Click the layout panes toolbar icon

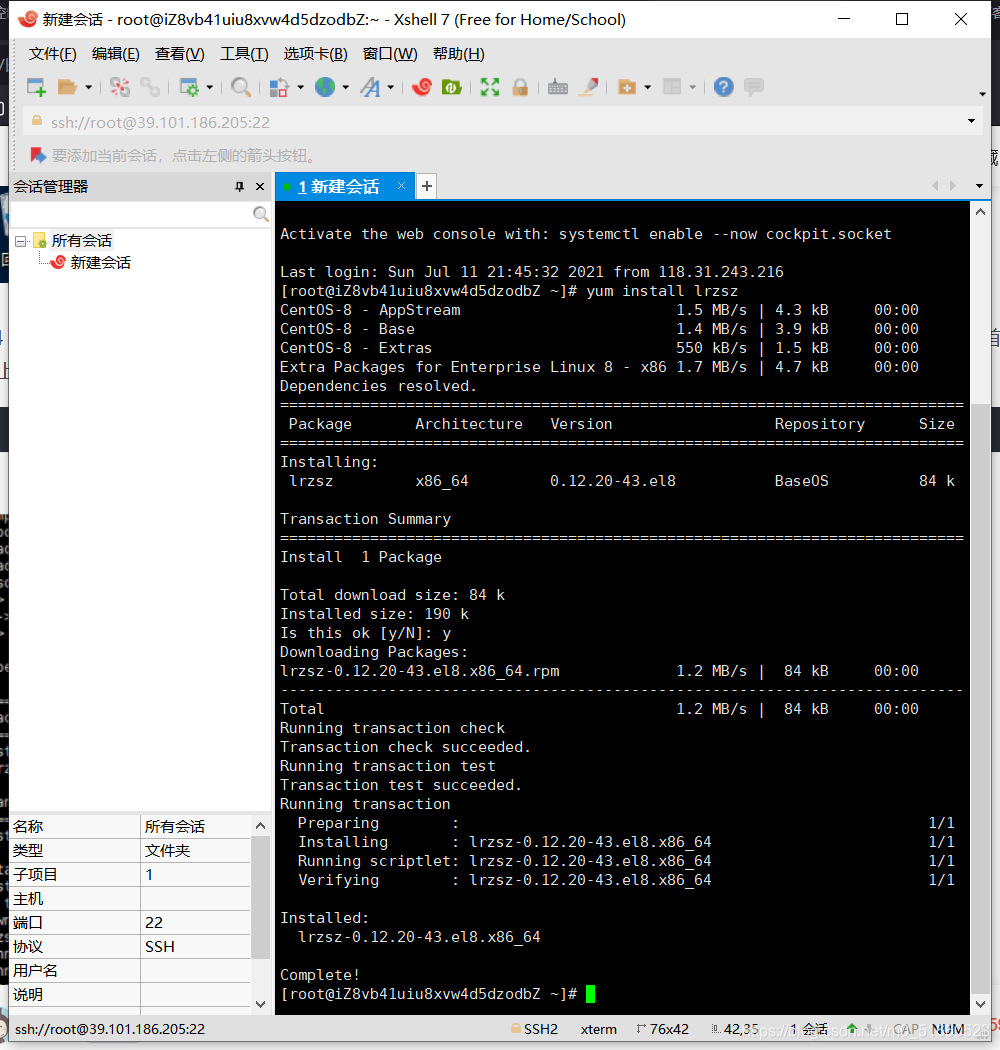(672, 87)
